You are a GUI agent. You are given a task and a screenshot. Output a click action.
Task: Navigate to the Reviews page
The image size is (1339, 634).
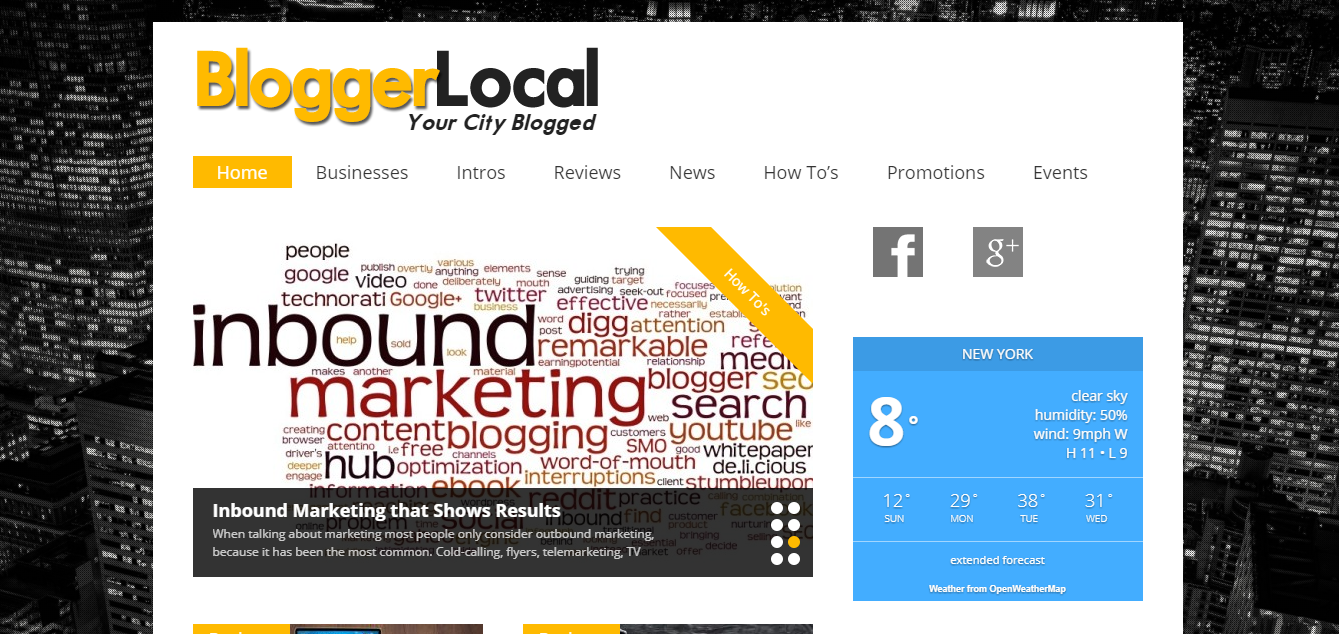pos(587,172)
